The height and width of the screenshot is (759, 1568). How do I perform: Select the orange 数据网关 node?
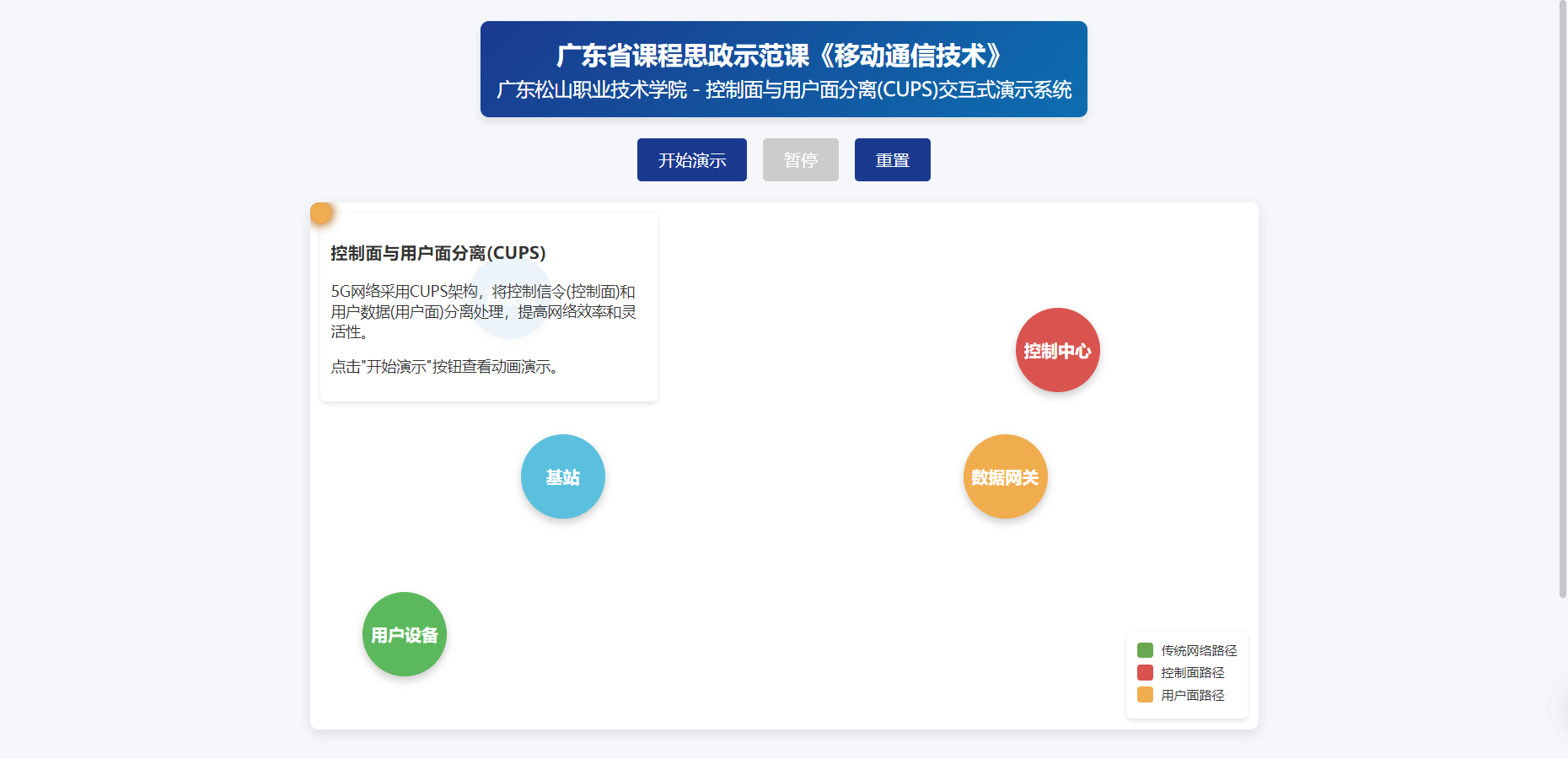(x=1005, y=476)
